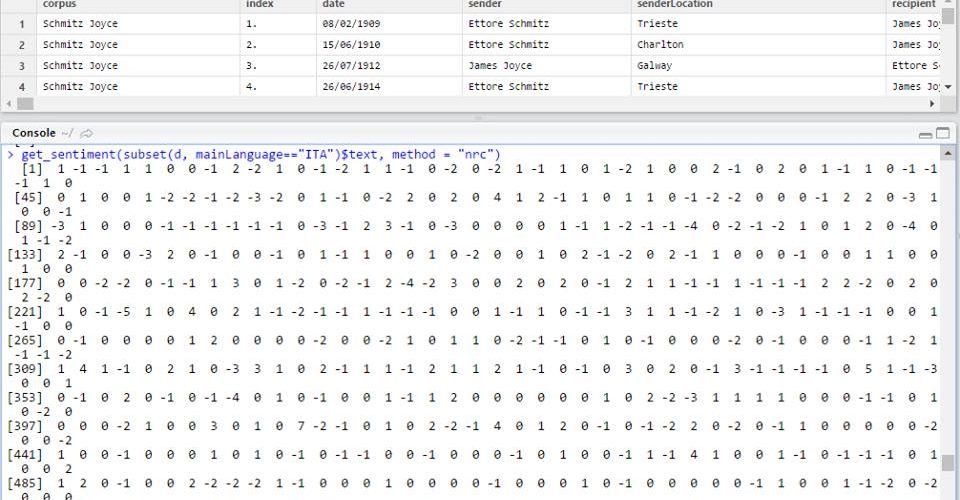The height and width of the screenshot is (500, 960).
Task: Sort by the corpus column header
Action: [x=59, y=5]
